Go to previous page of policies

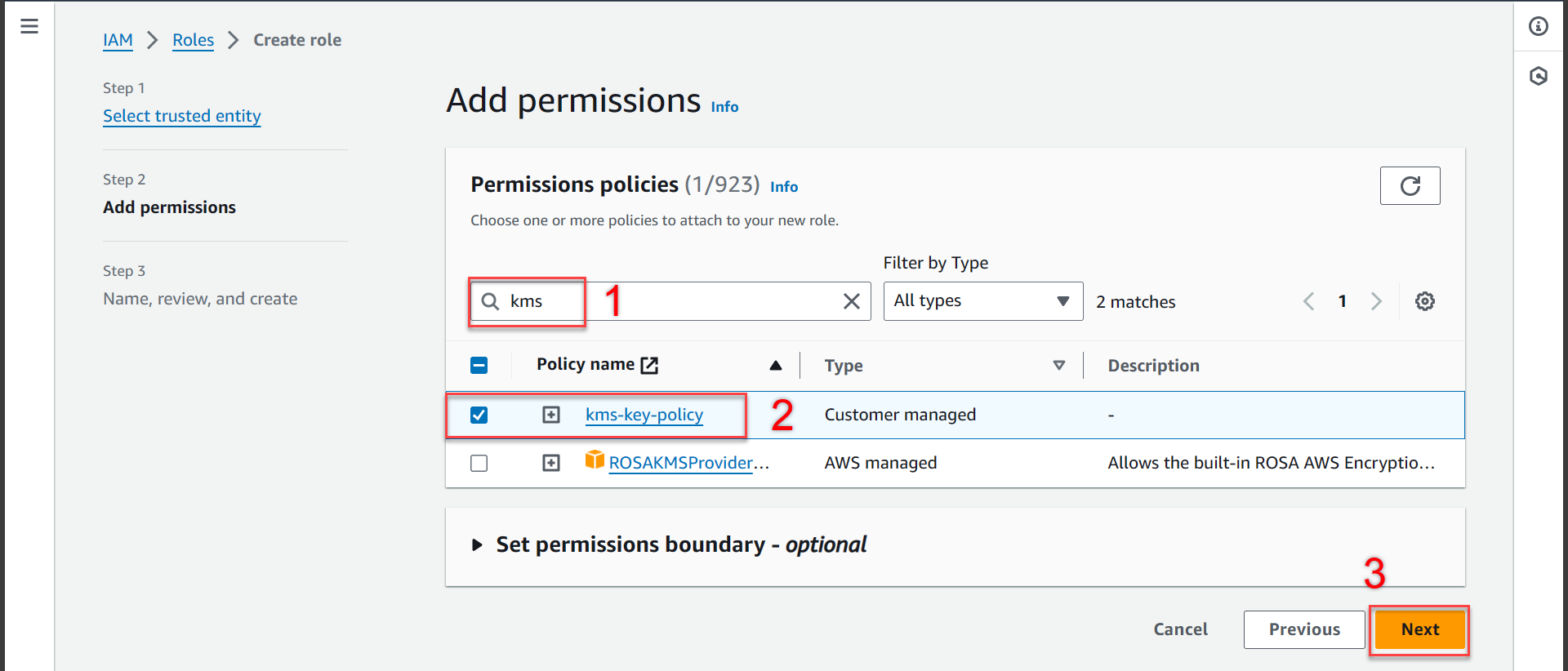pos(1308,302)
